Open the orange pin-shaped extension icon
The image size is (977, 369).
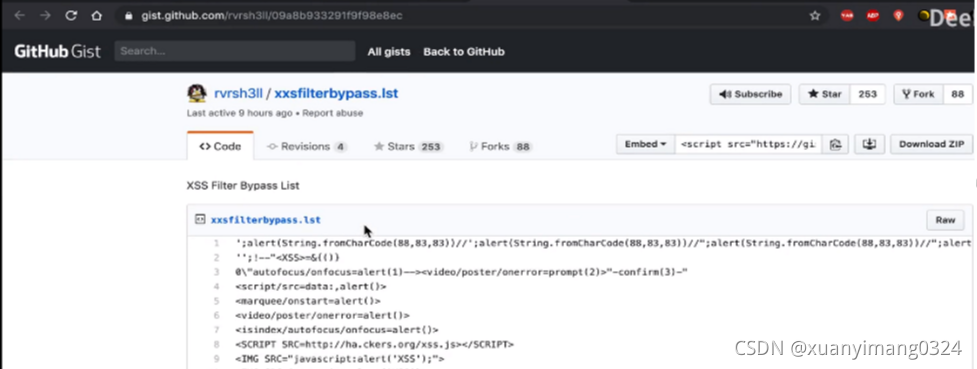pos(898,16)
